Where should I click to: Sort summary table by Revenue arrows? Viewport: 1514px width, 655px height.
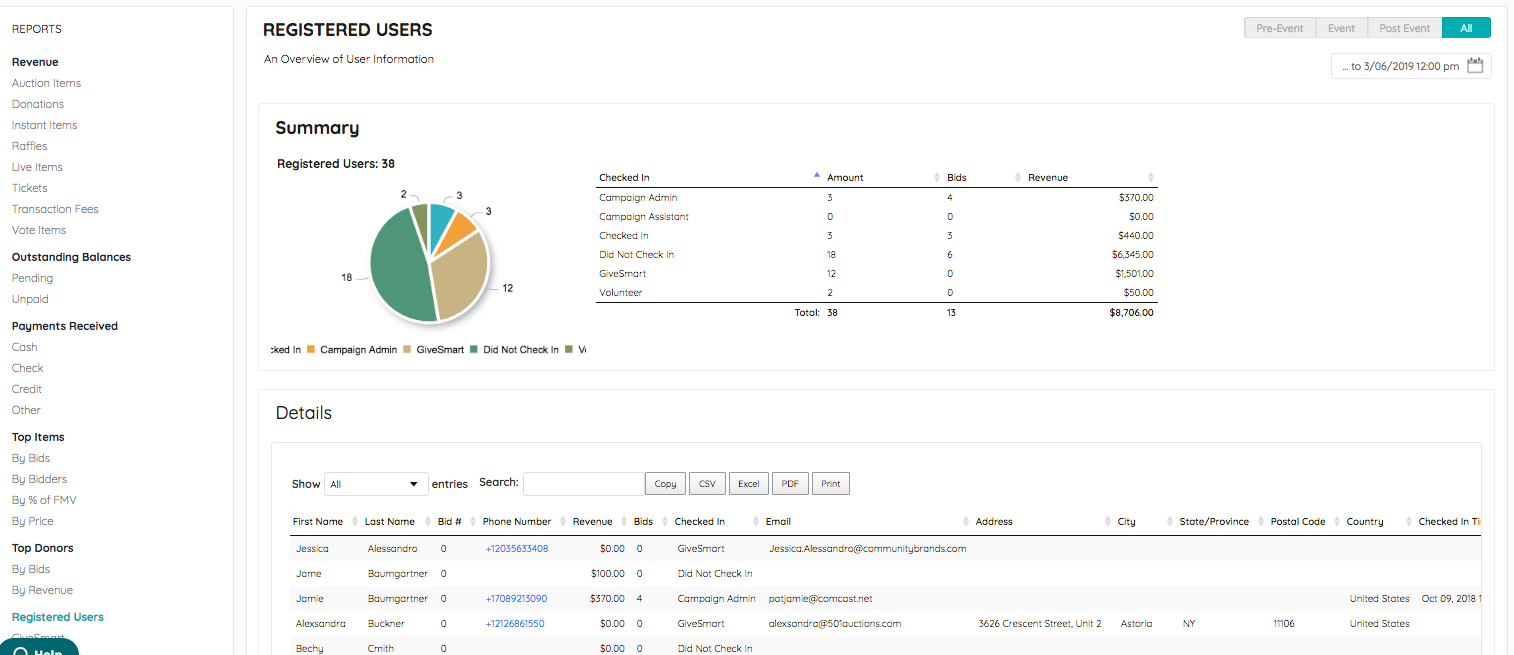point(1151,177)
